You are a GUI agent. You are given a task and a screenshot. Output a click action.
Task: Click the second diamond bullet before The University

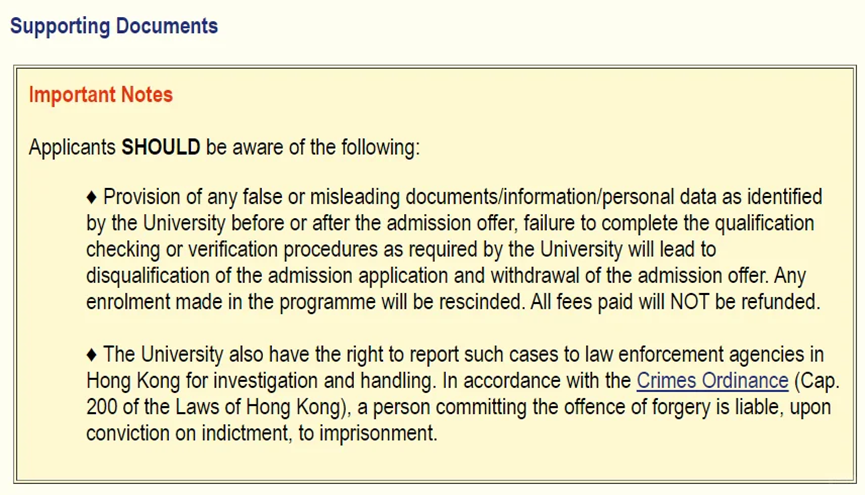click(x=92, y=355)
